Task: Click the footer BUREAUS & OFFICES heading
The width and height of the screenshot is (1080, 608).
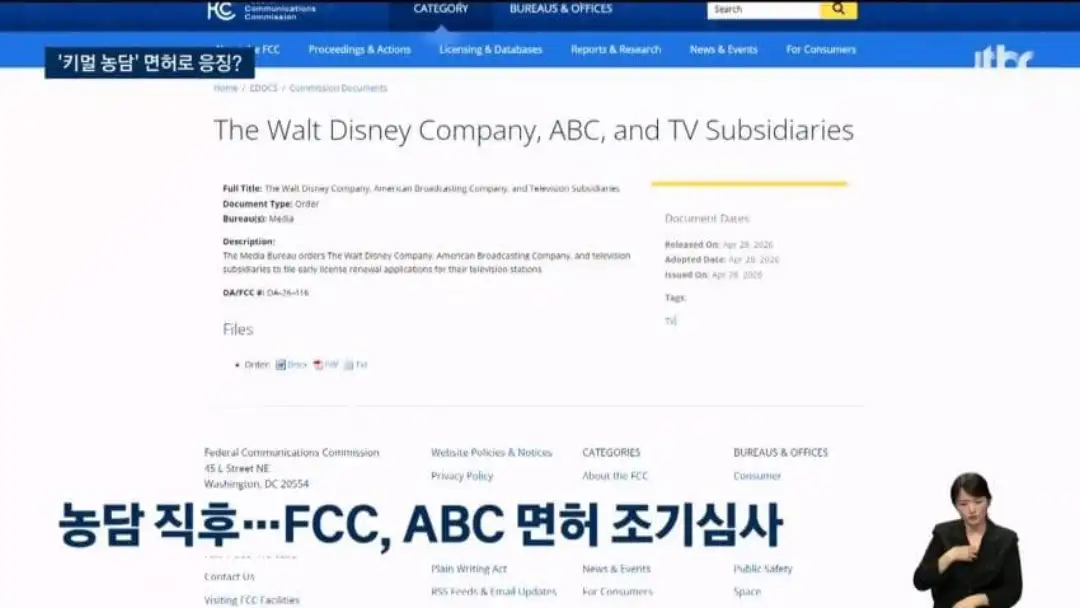Action: 780,452
